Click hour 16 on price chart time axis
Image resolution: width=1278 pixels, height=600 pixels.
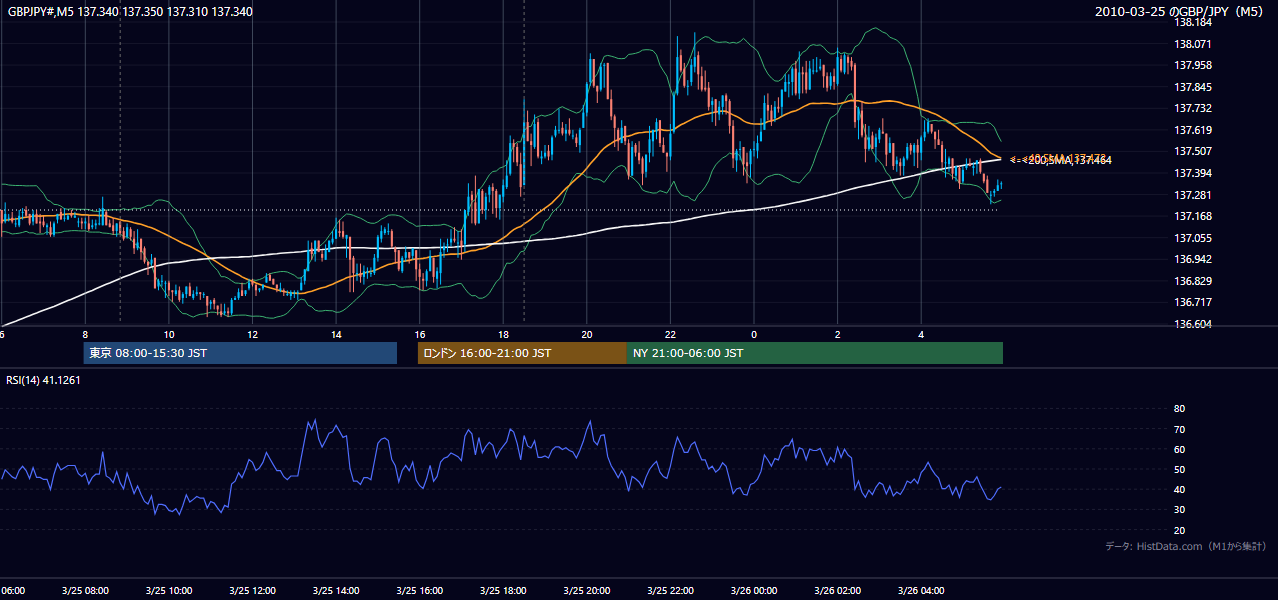[420, 335]
